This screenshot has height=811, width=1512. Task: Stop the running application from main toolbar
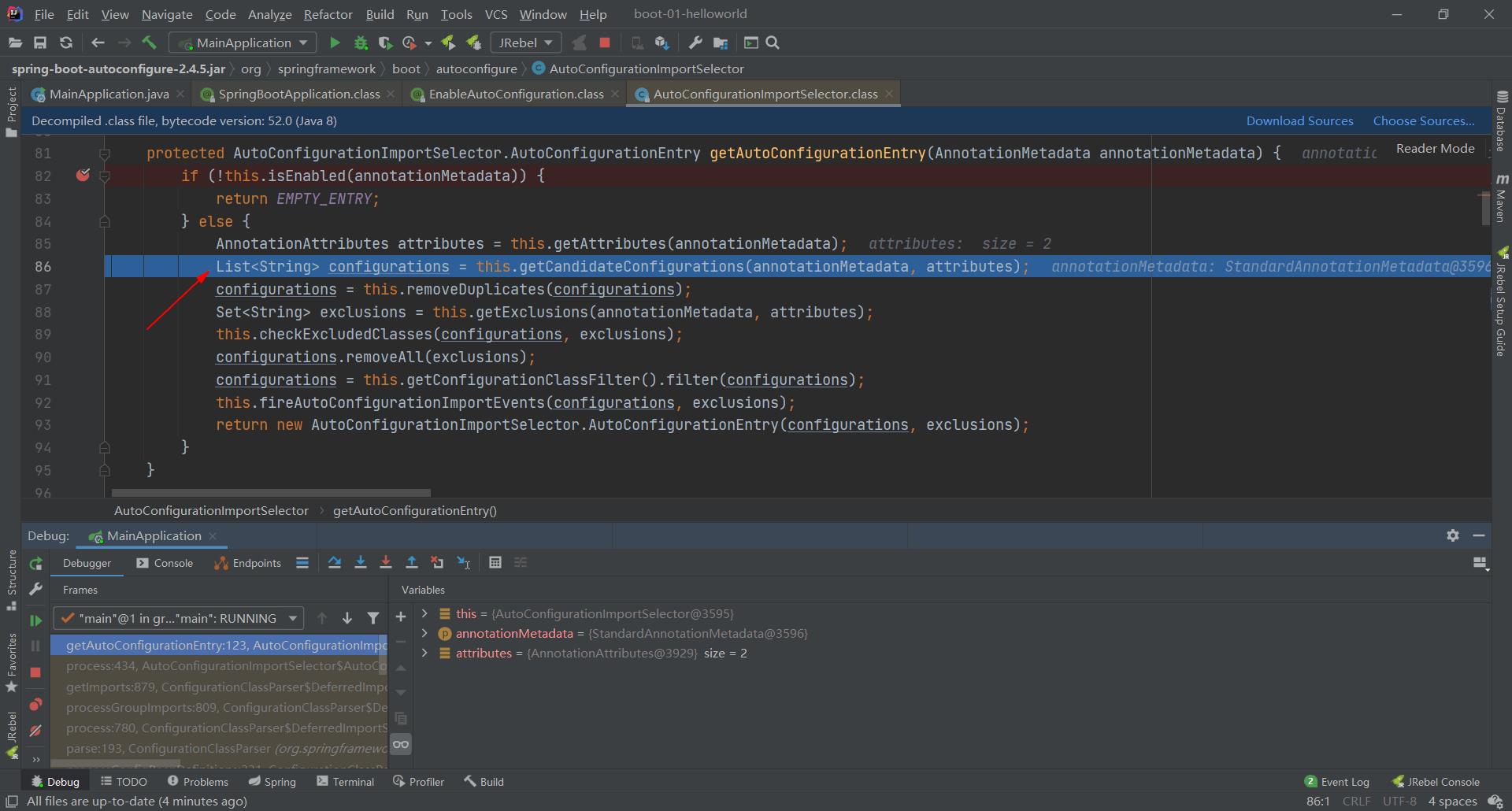[605, 43]
